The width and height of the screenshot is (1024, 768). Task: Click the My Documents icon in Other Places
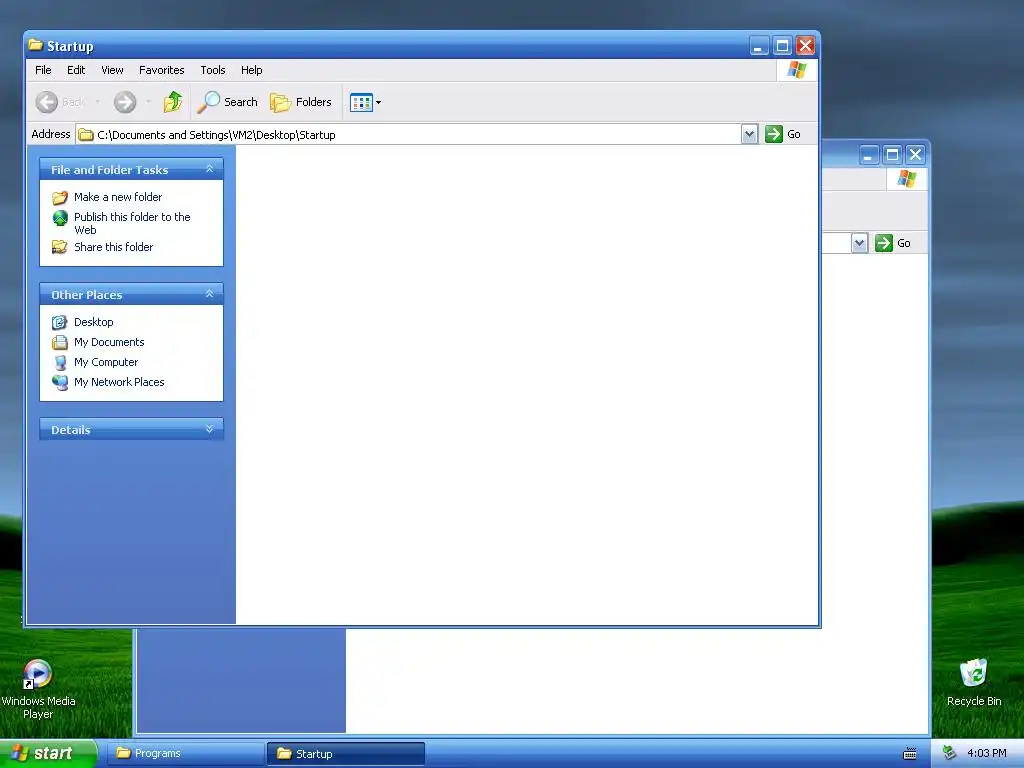(x=60, y=342)
